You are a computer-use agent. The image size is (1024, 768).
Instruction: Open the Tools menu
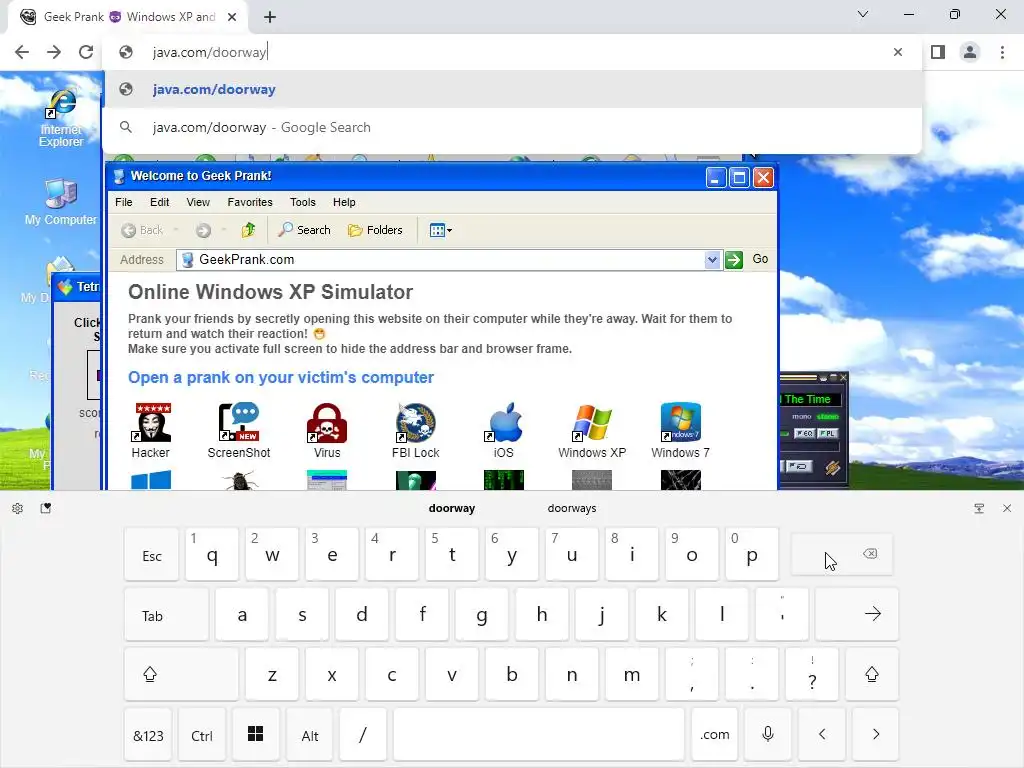pos(303,202)
